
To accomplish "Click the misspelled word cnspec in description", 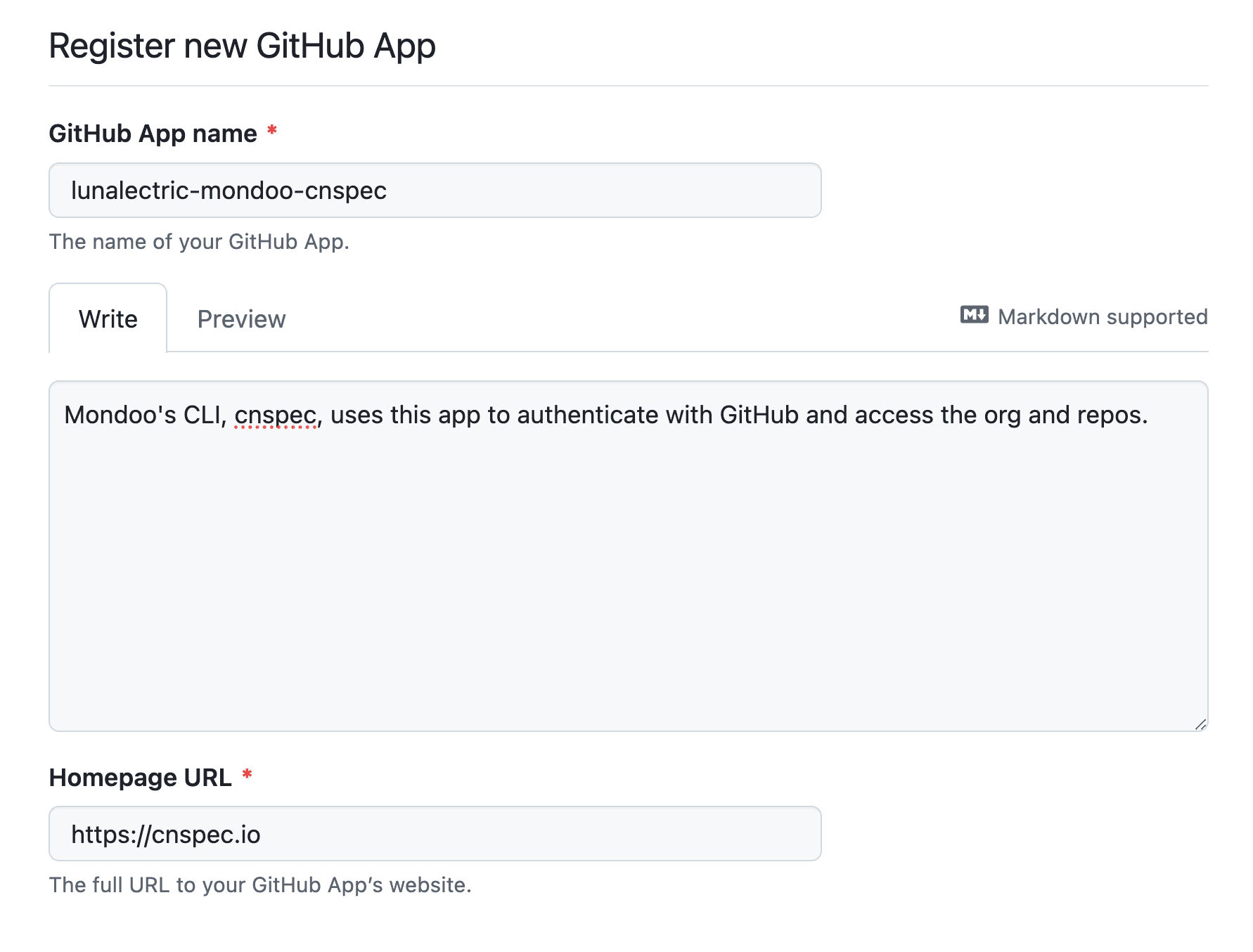I will 276,415.
